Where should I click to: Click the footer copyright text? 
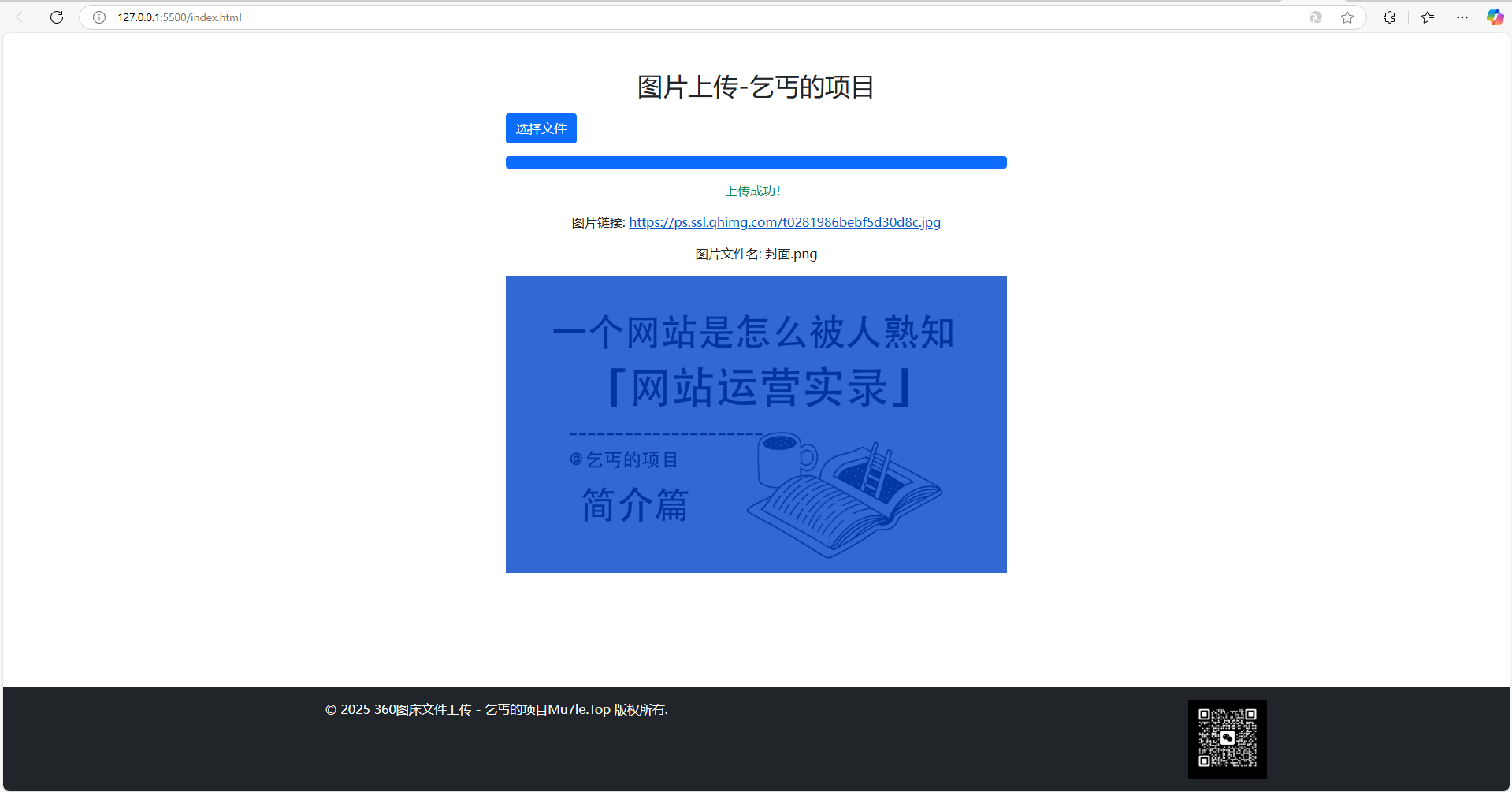coord(496,709)
